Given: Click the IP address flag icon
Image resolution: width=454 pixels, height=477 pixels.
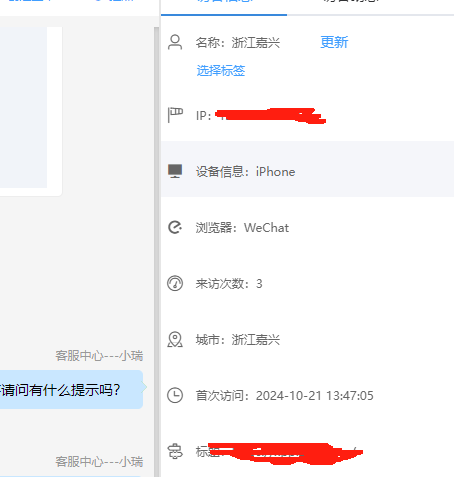Looking at the screenshot, I should (x=175, y=115).
